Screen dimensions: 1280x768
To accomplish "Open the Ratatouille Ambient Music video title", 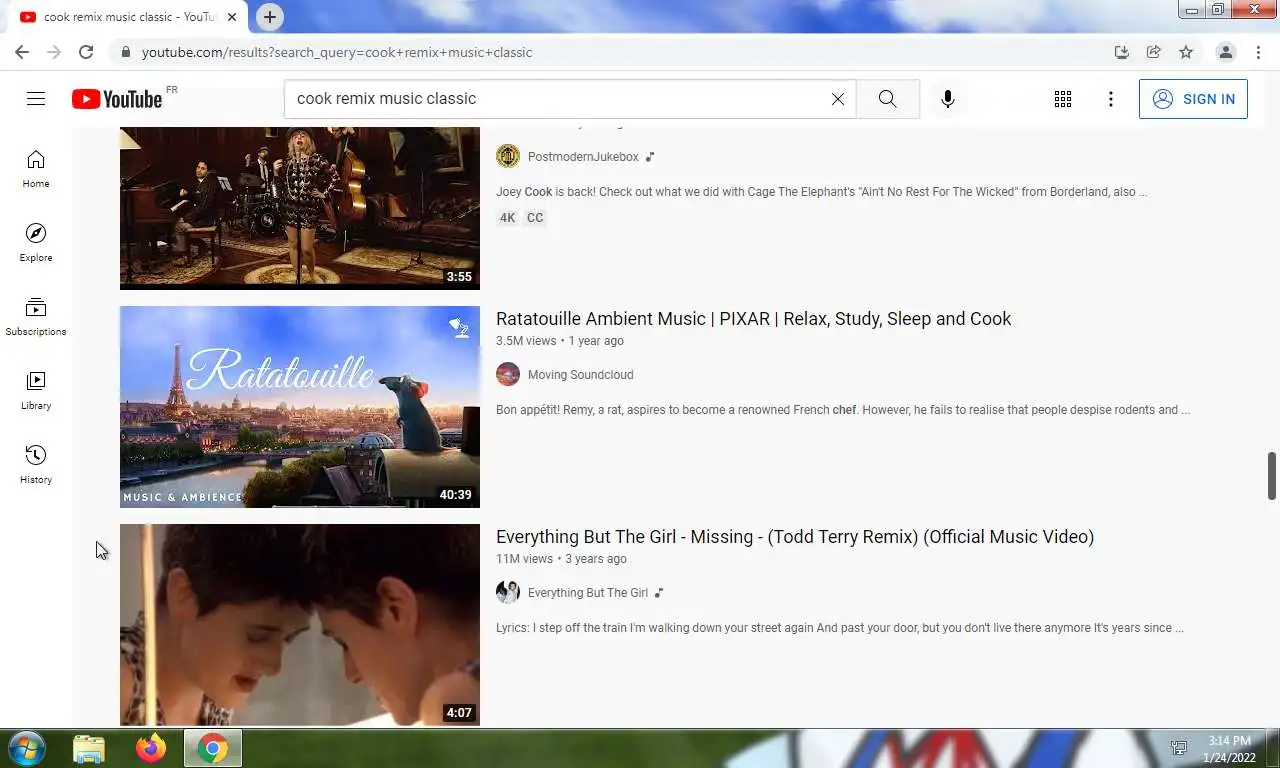I will (x=753, y=319).
